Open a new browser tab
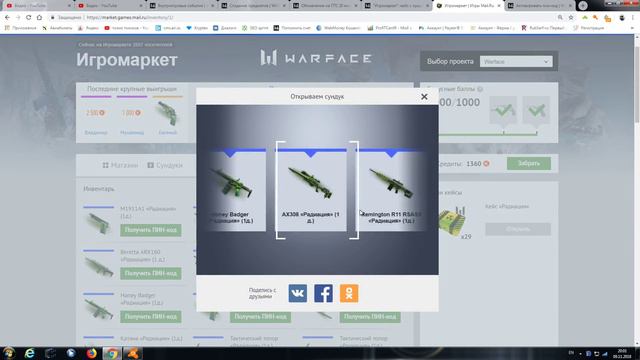The width and height of the screenshot is (640, 360). (583, 5)
